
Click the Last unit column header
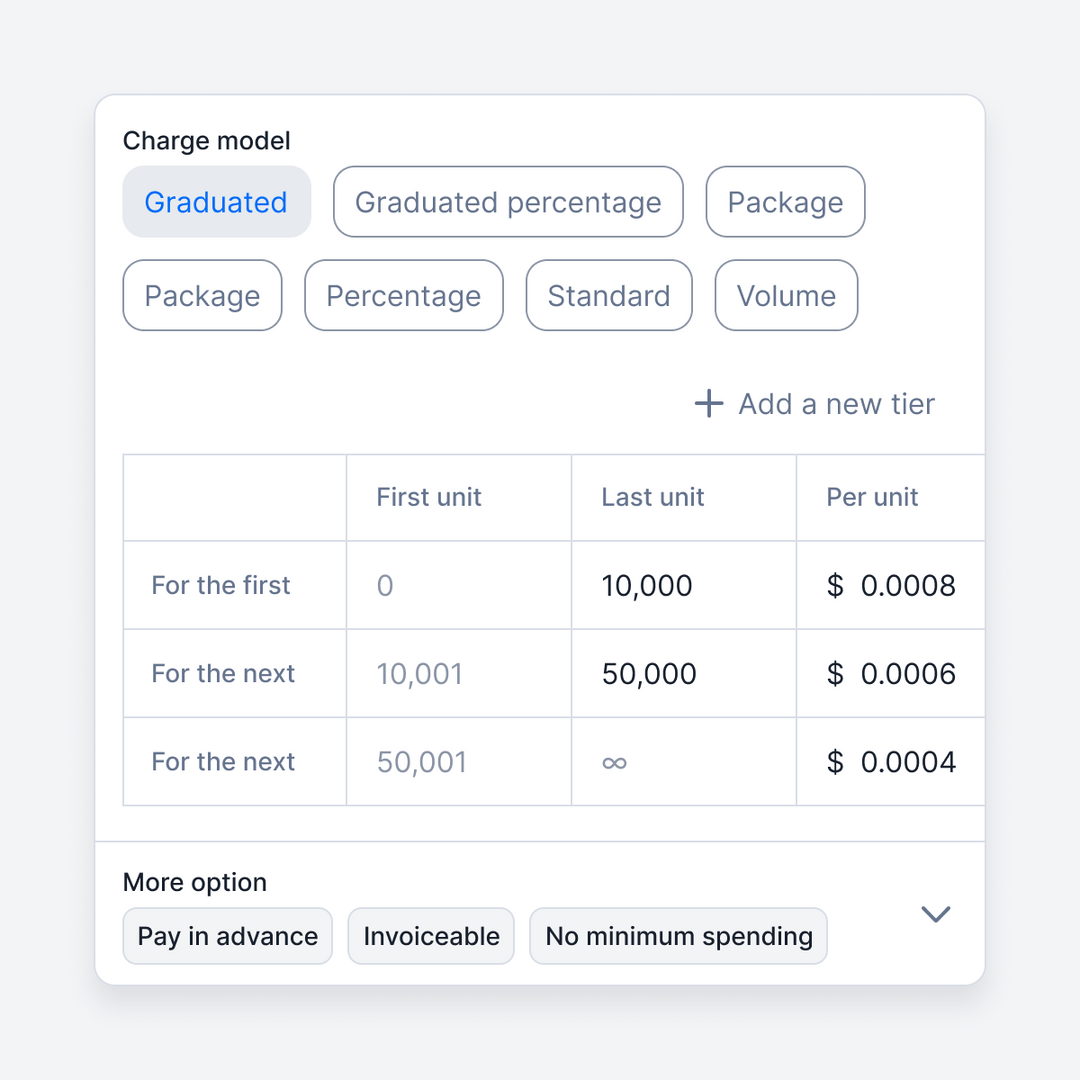653,497
